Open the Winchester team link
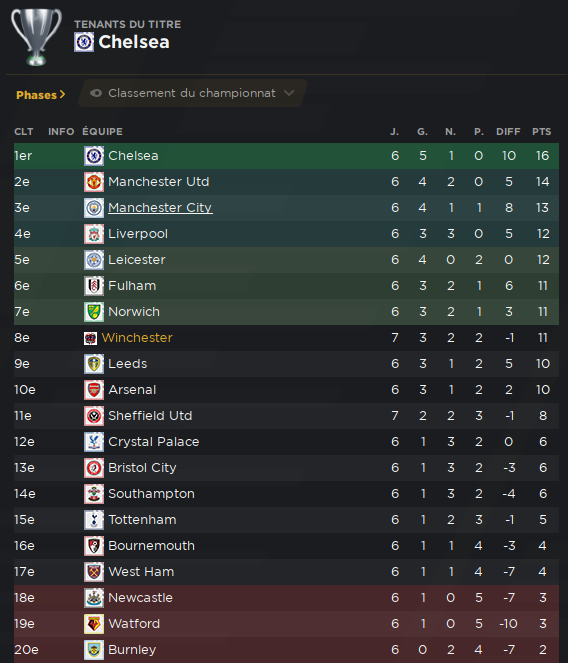568x663 pixels. tap(137, 337)
